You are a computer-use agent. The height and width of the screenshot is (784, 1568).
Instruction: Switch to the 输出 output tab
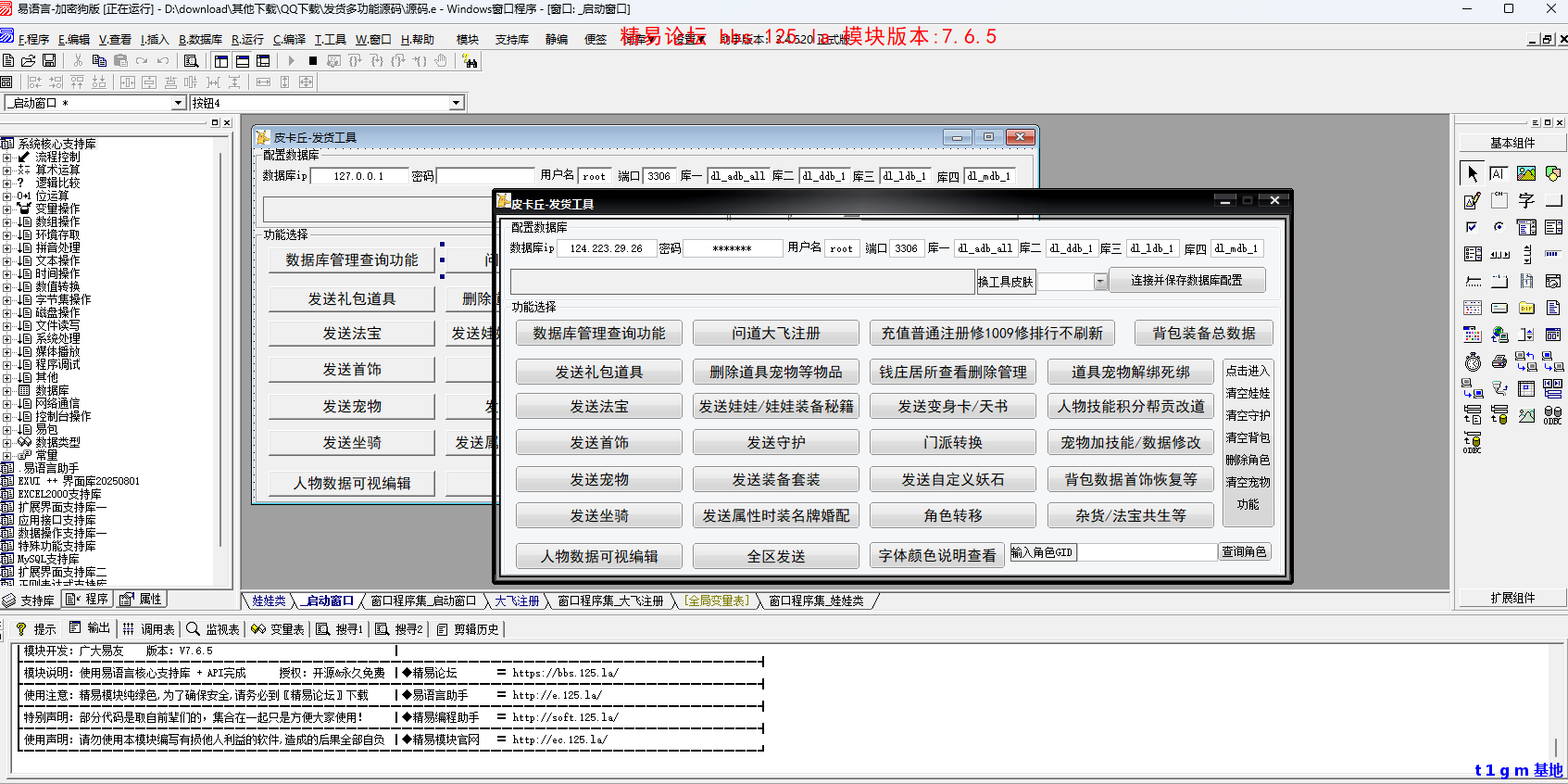[90, 628]
